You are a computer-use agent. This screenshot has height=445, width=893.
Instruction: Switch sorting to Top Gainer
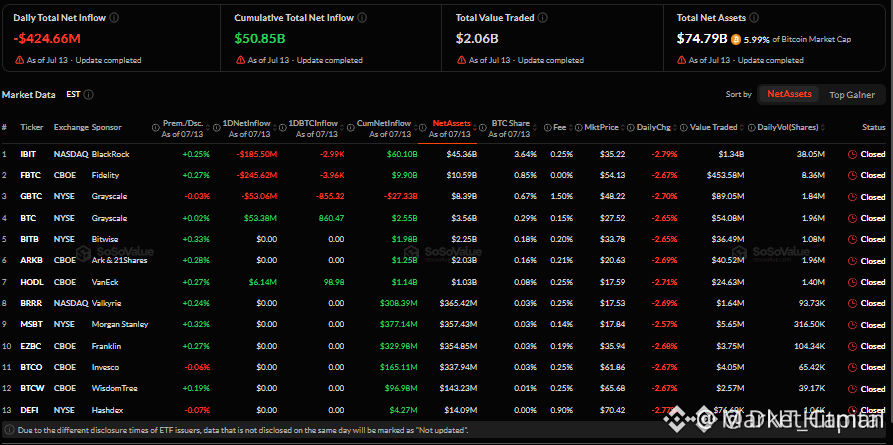tap(851, 95)
